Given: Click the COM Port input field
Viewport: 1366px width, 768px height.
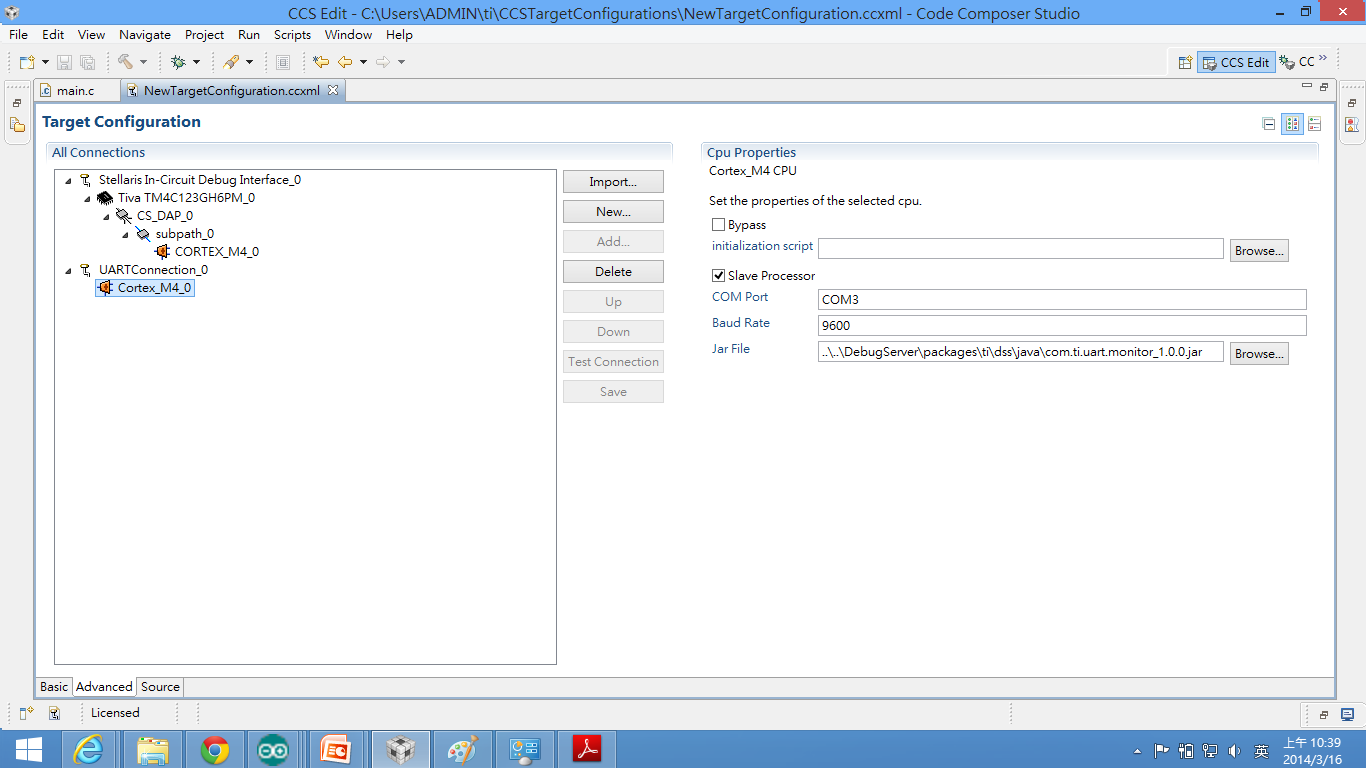Looking at the screenshot, I should click(1062, 299).
